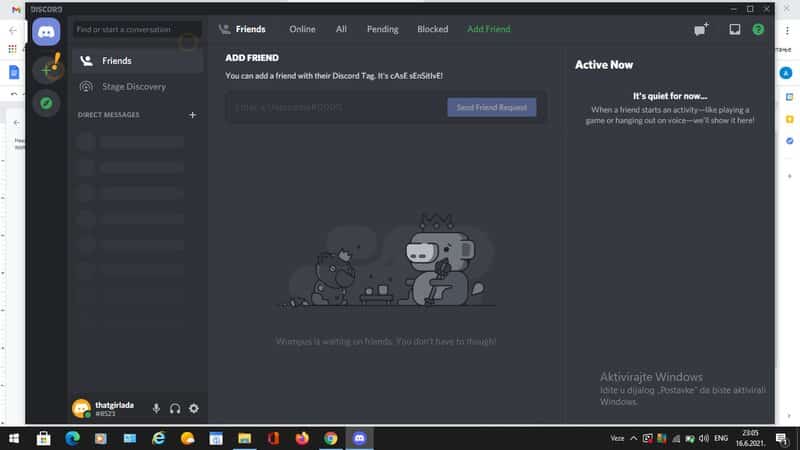Viewport: 800px width, 450px height.
Task: Open Discord Home via logo icon
Action: 46,32
